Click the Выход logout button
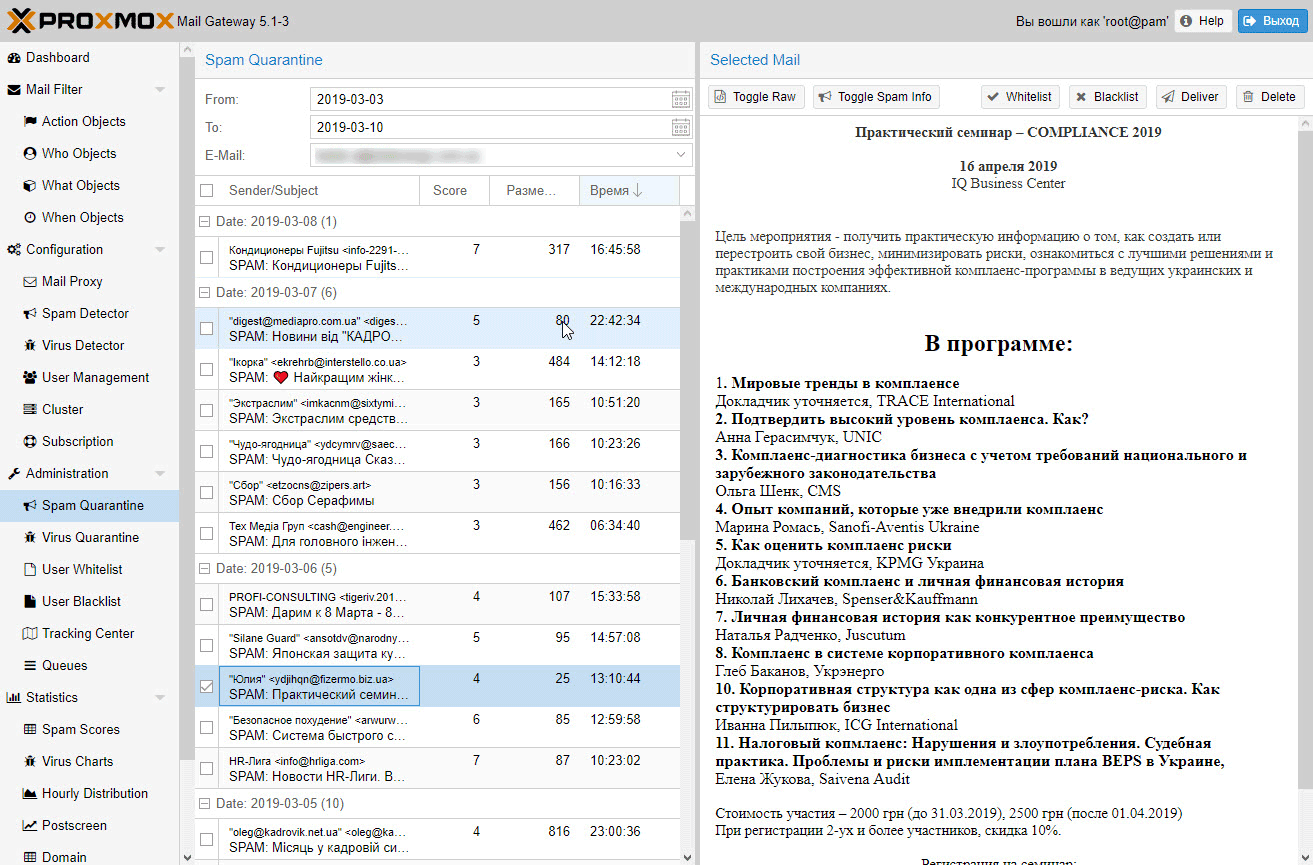Screen dimensions: 1313x865 click(1272, 21)
